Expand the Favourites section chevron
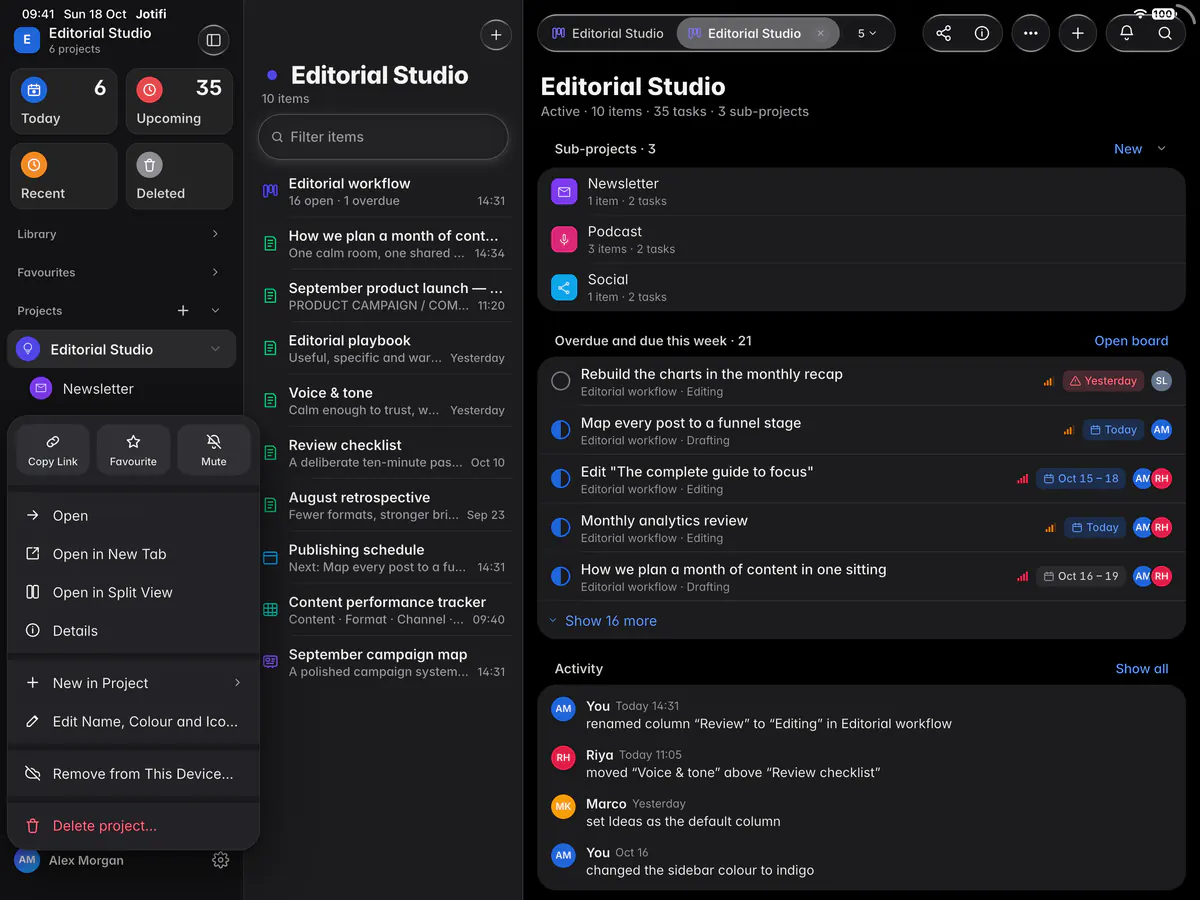 point(215,272)
